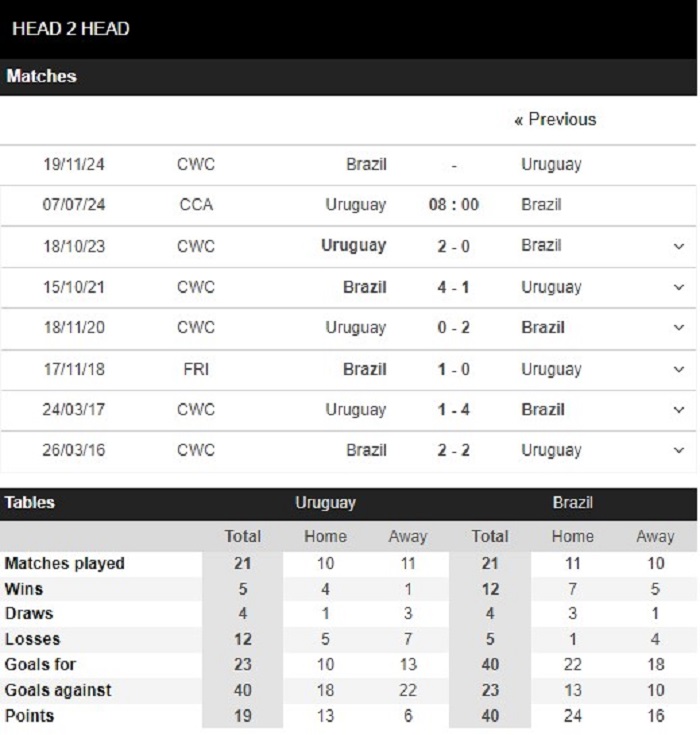Expand the 17/11/18 friendly match details

tap(678, 369)
